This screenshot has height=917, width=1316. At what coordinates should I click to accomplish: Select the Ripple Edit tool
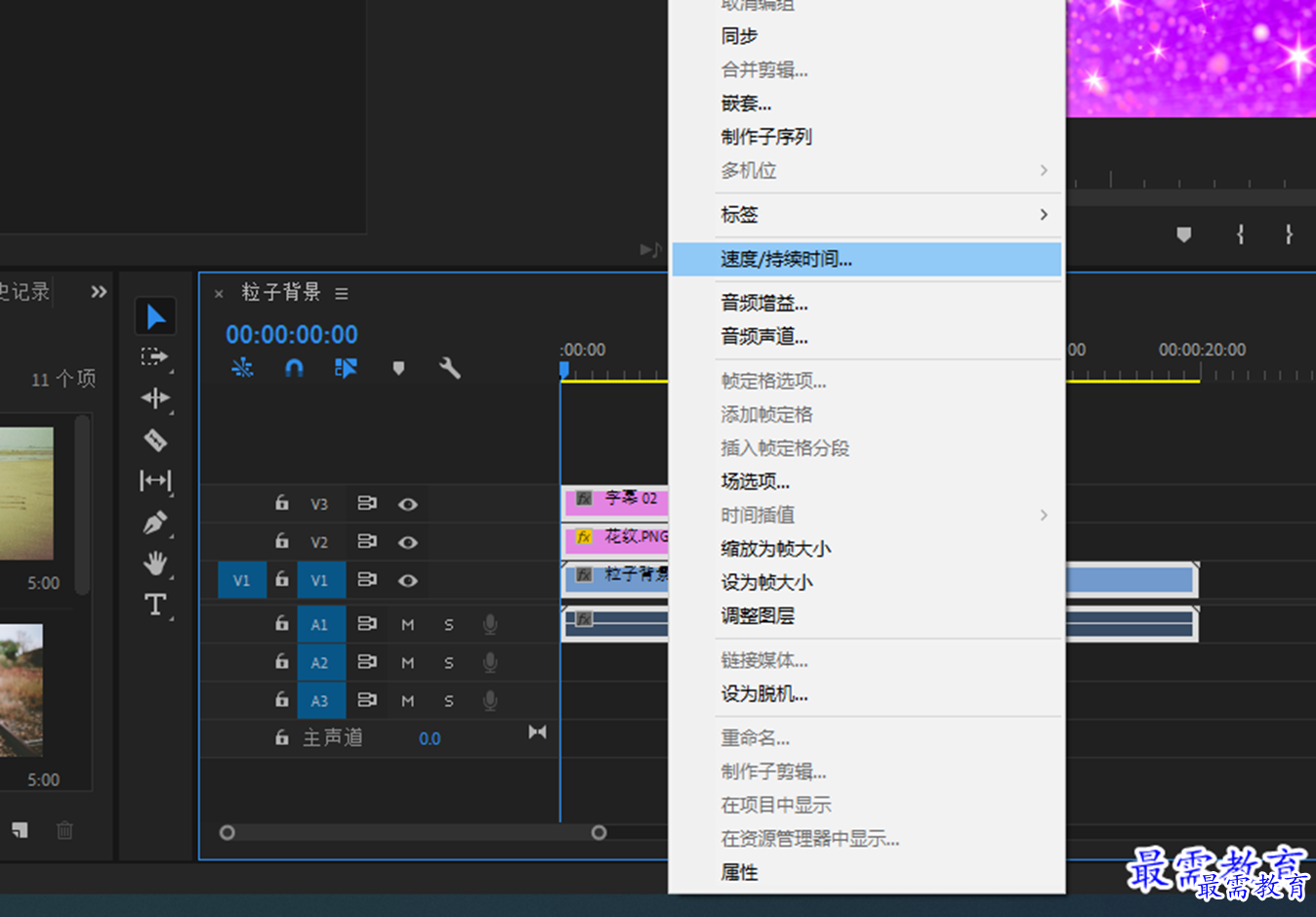tap(155, 398)
